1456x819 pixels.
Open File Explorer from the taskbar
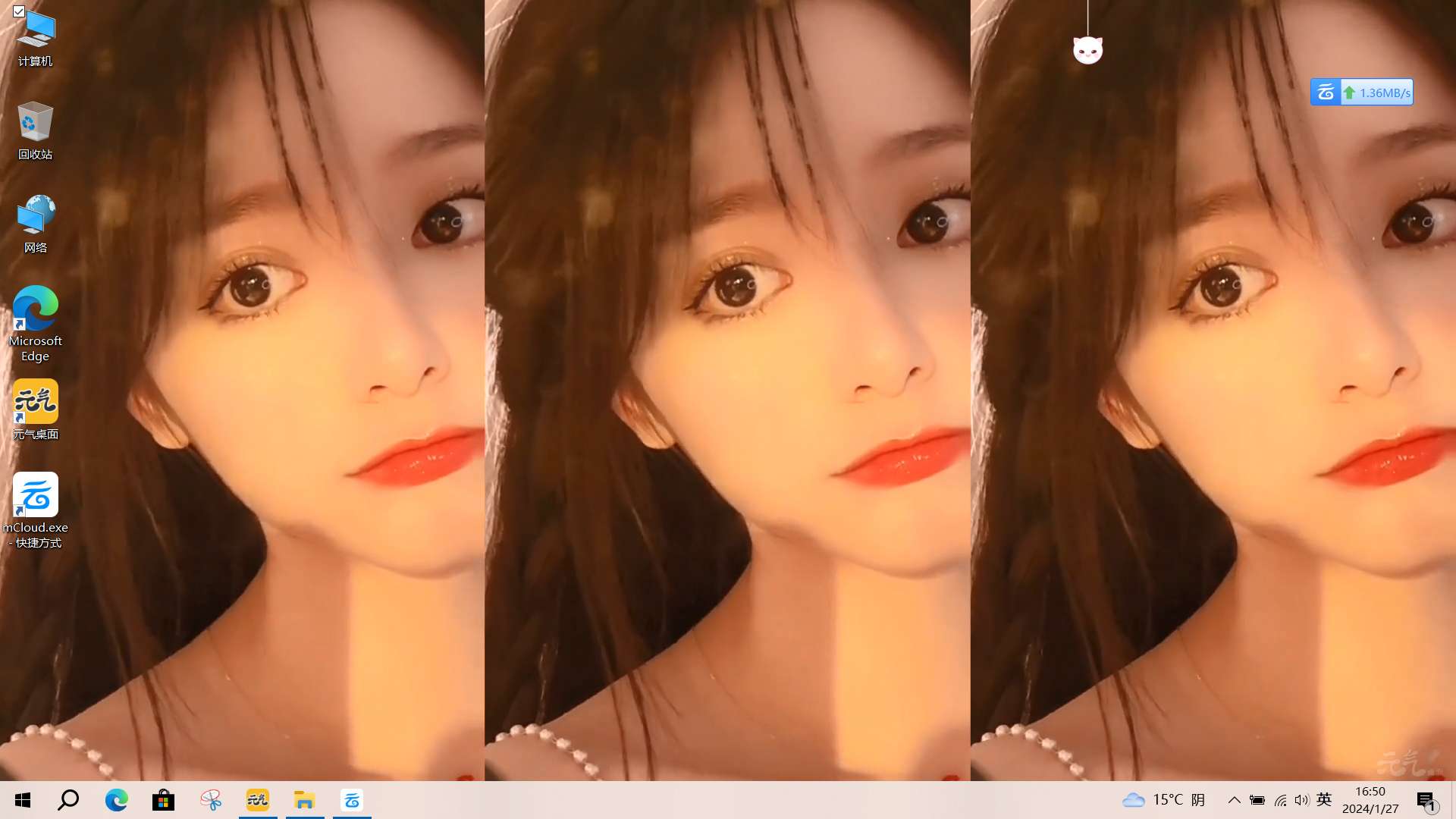pos(305,800)
